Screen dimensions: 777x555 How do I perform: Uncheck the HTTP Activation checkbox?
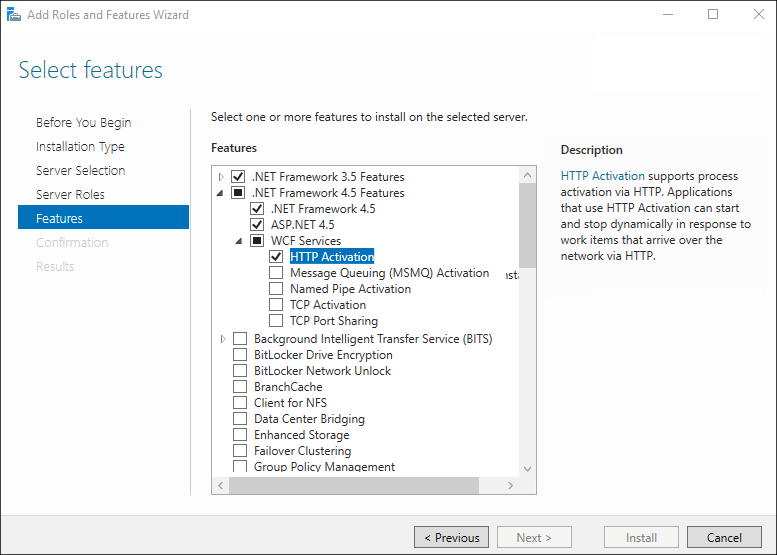coord(276,257)
